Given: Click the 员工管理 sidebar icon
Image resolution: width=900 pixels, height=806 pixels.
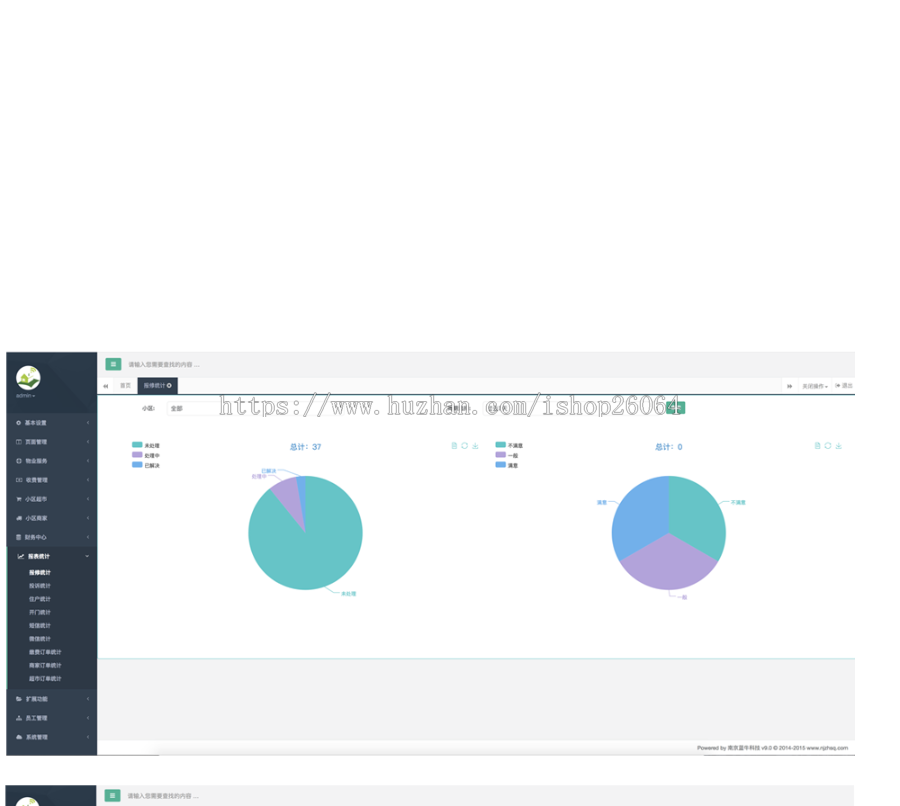Looking at the screenshot, I should point(18,718).
